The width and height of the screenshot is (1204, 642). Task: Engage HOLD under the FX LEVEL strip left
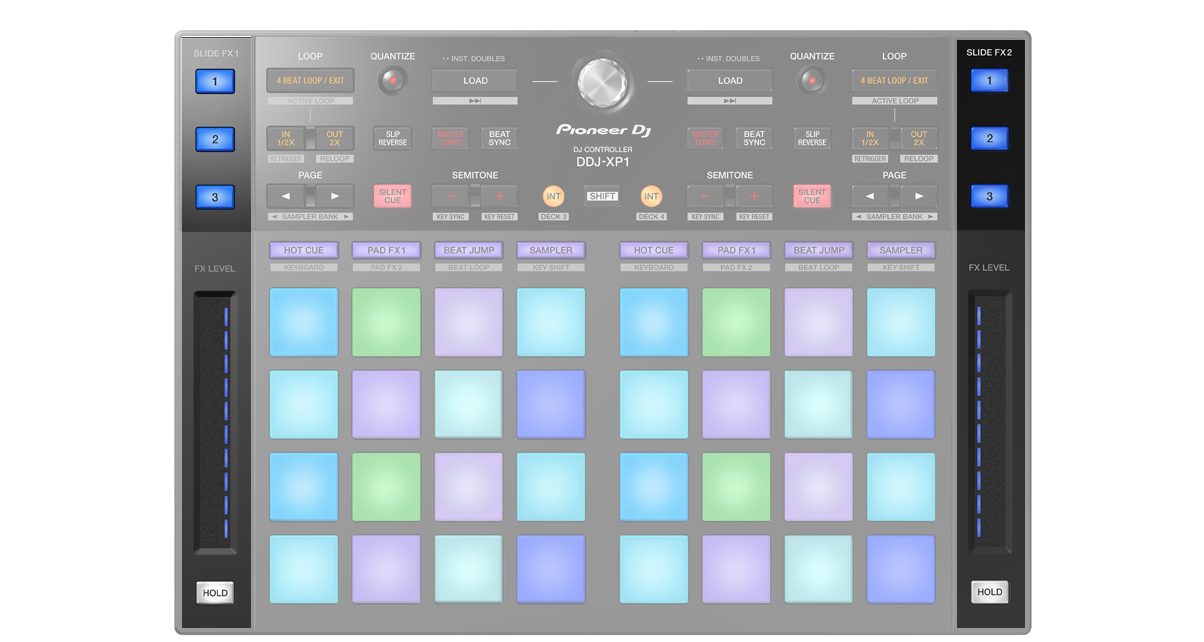215,592
